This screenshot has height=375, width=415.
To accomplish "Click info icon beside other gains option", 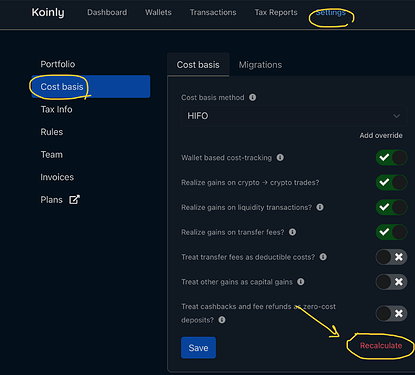I will point(301,282).
